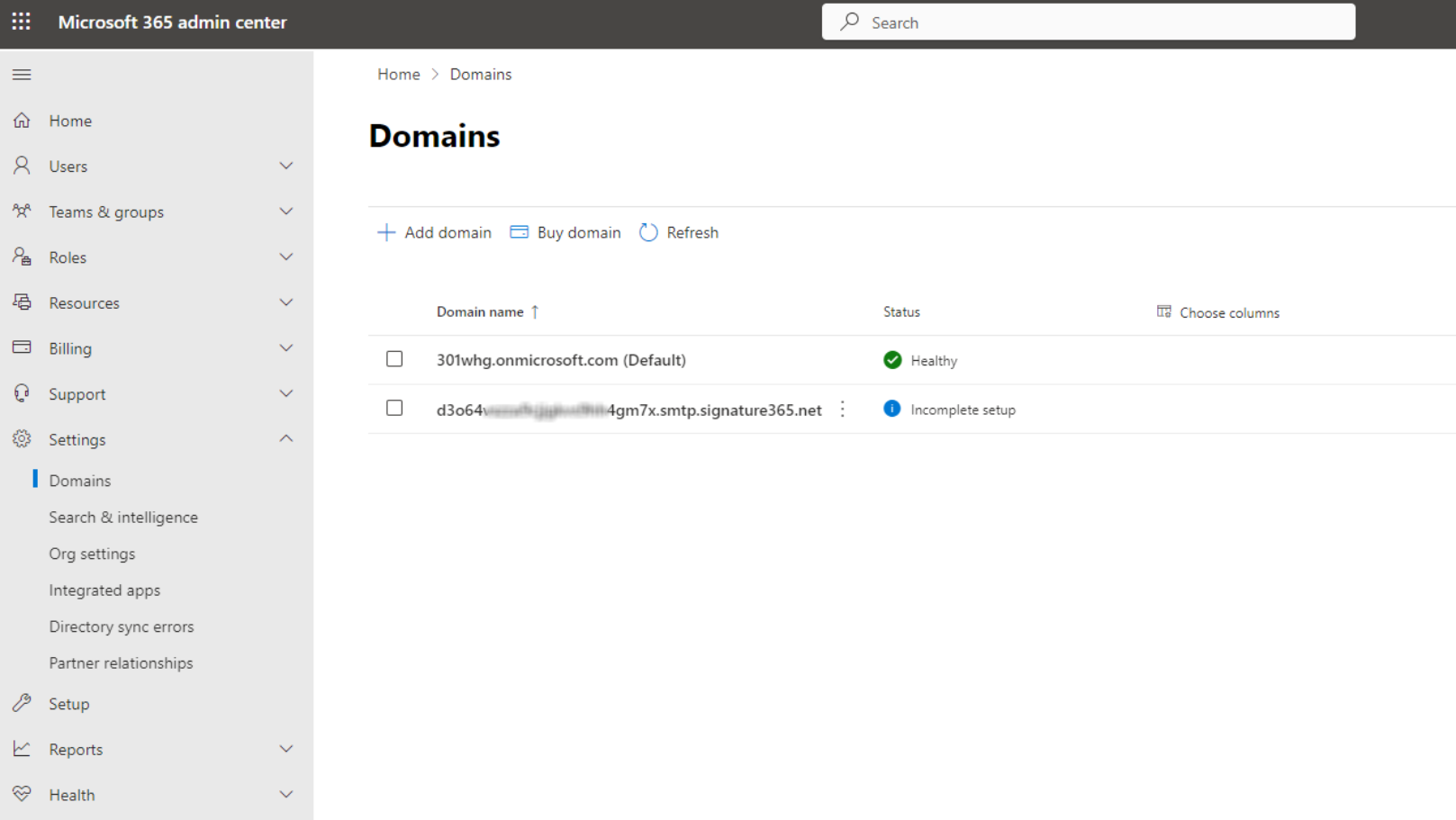
Task: Click the Buy domain card icon
Action: pos(519,232)
